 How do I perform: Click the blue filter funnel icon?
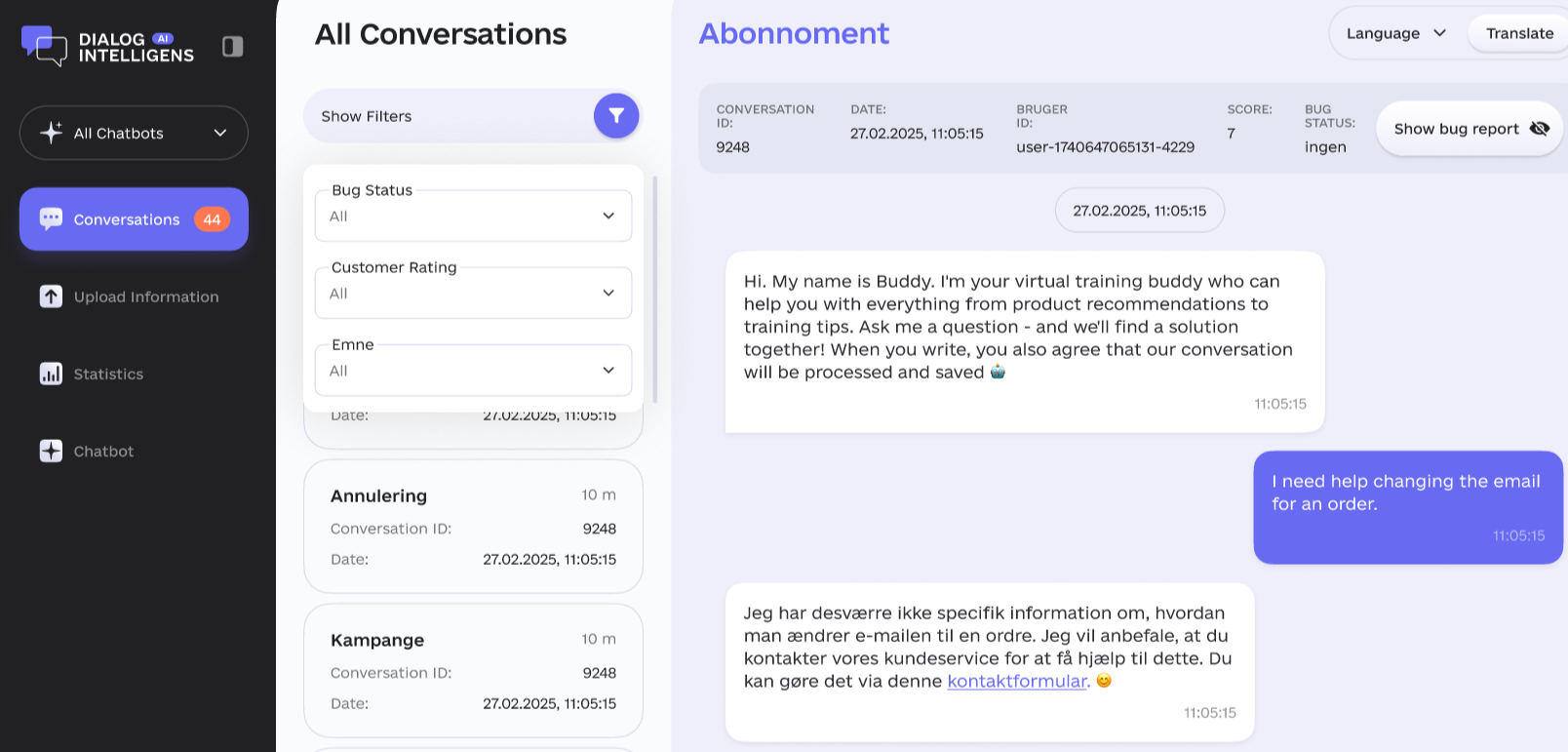616,116
